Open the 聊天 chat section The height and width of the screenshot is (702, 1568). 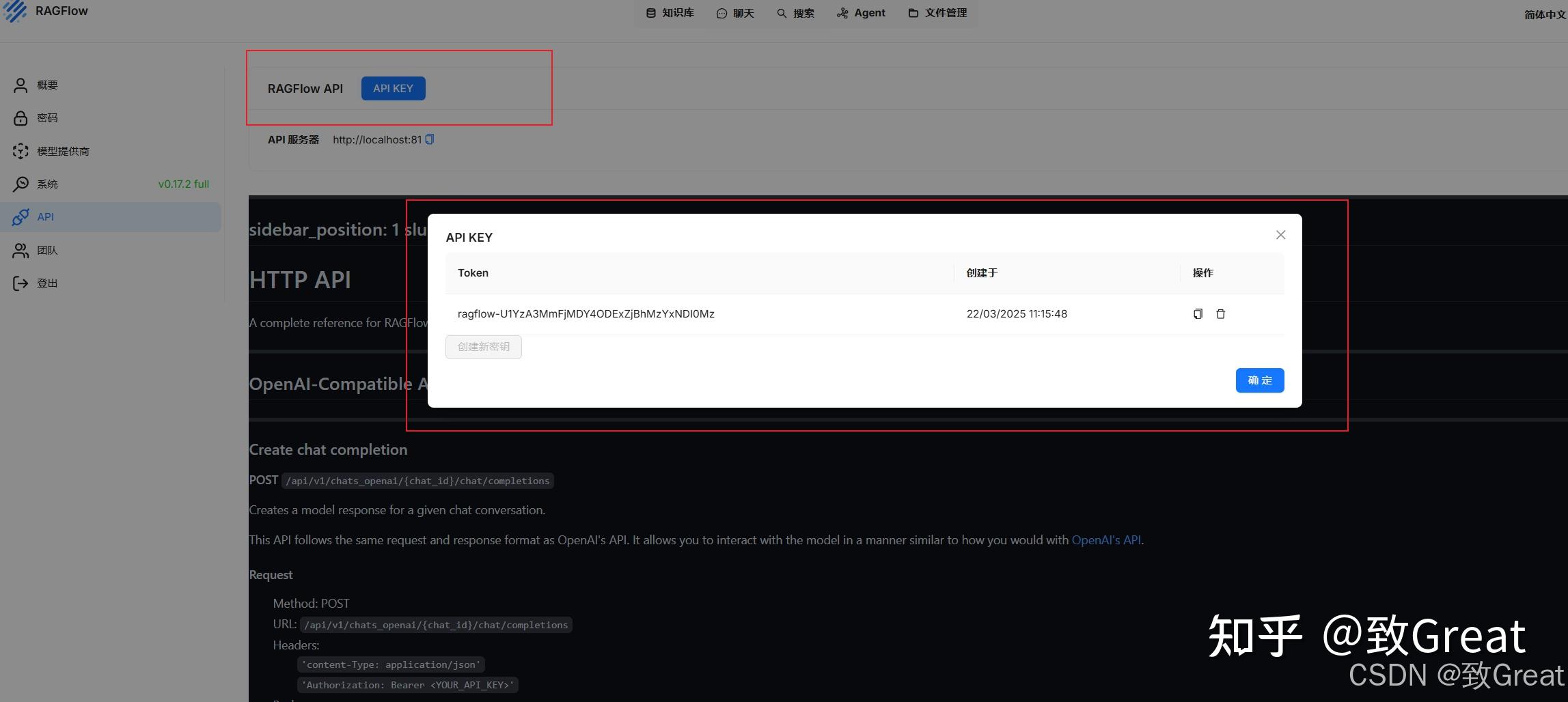tap(735, 12)
